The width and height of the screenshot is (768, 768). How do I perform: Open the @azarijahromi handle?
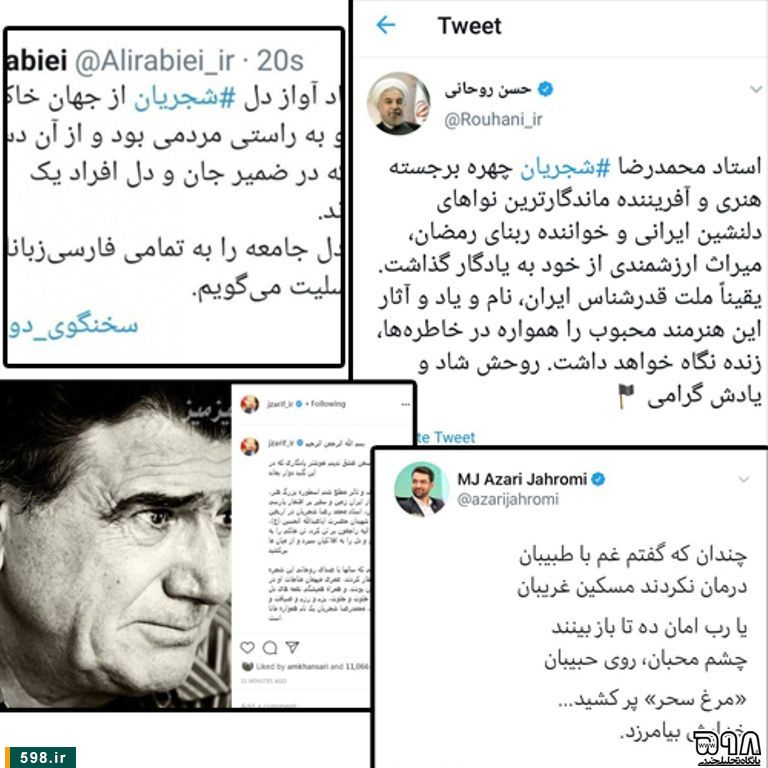click(x=507, y=499)
